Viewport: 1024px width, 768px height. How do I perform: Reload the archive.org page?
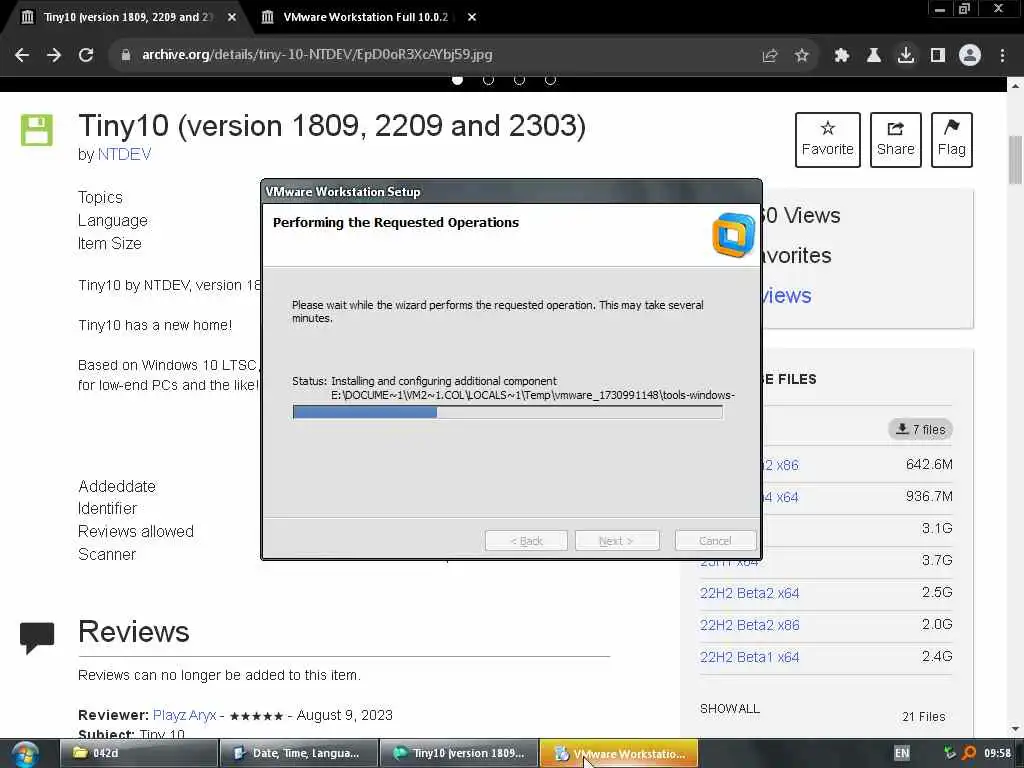pyautogui.click(x=86, y=55)
